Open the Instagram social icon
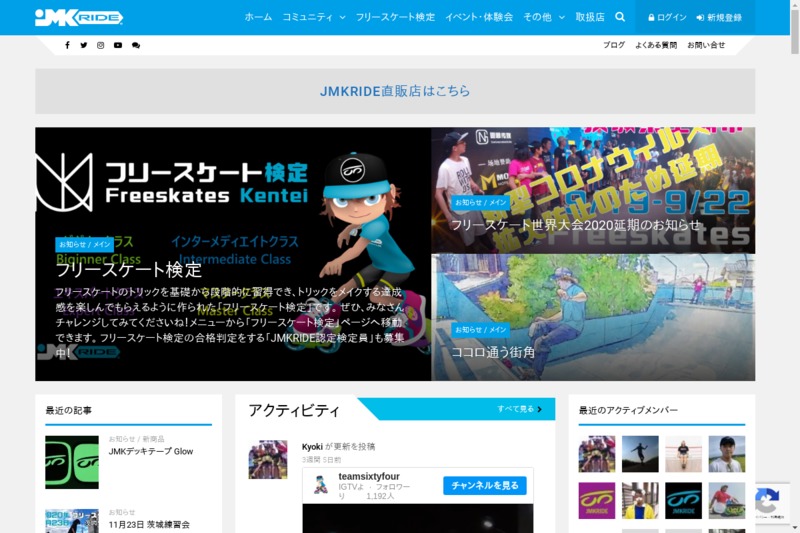The width and height of the screenshot is (800, 533). click(101, 45)
